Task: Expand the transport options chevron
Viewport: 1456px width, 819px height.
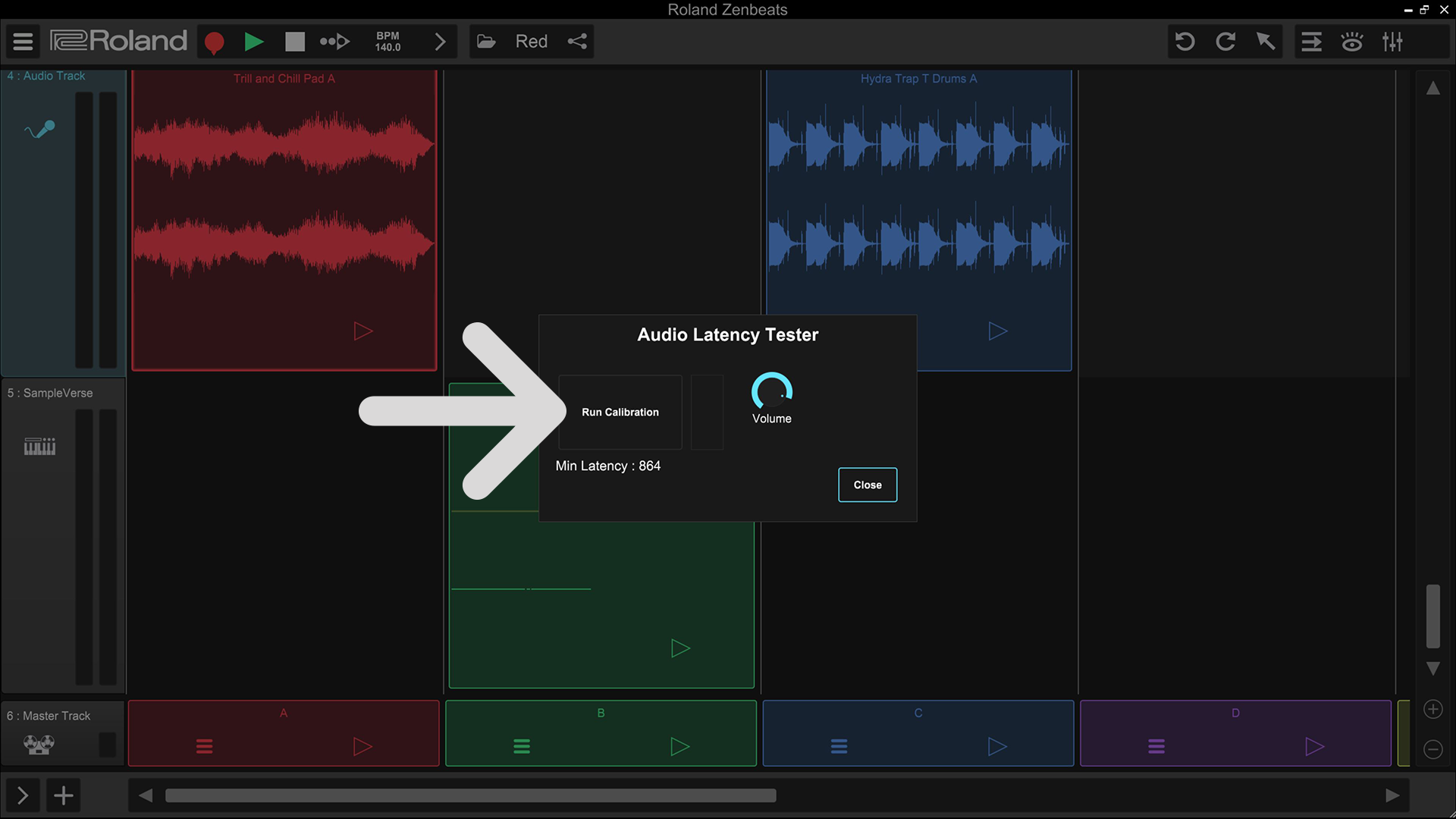Action: [x=441, y=42]
